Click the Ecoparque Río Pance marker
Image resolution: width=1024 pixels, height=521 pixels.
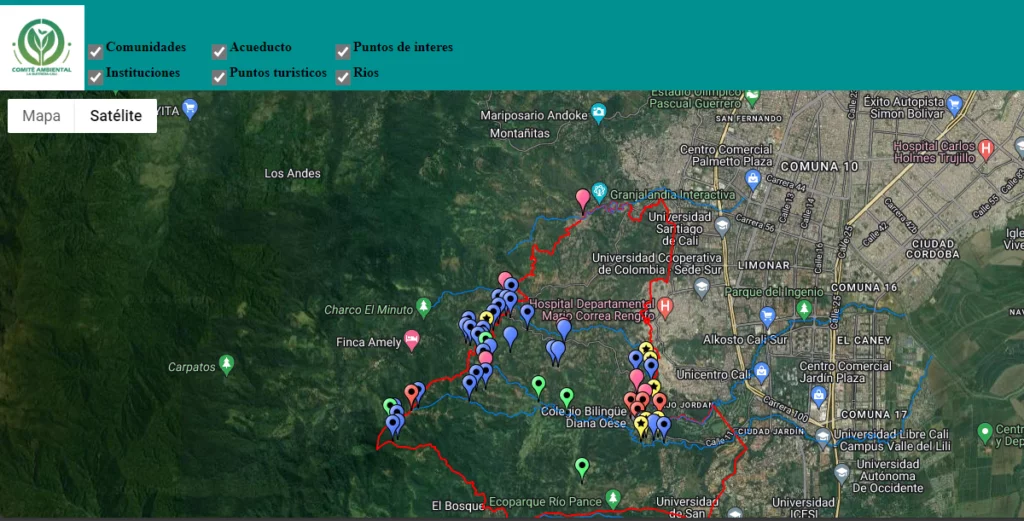pos(613,498)
